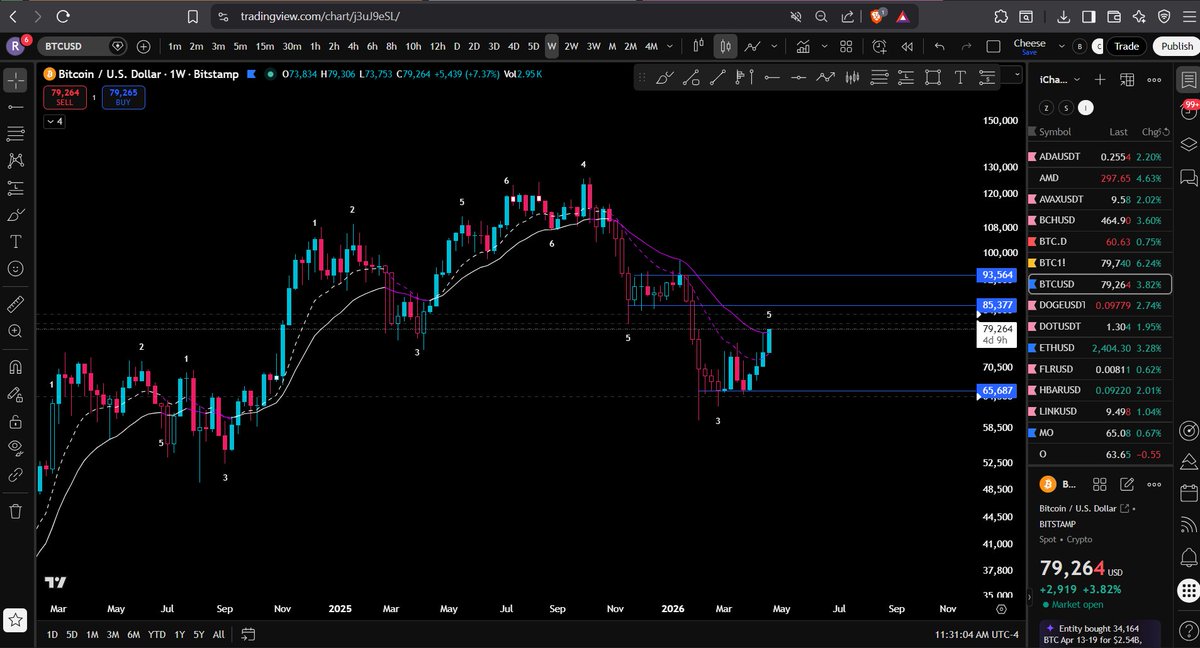
Task: Open the fullscreen mode square icon near Cheese
Action: (993, 46)
